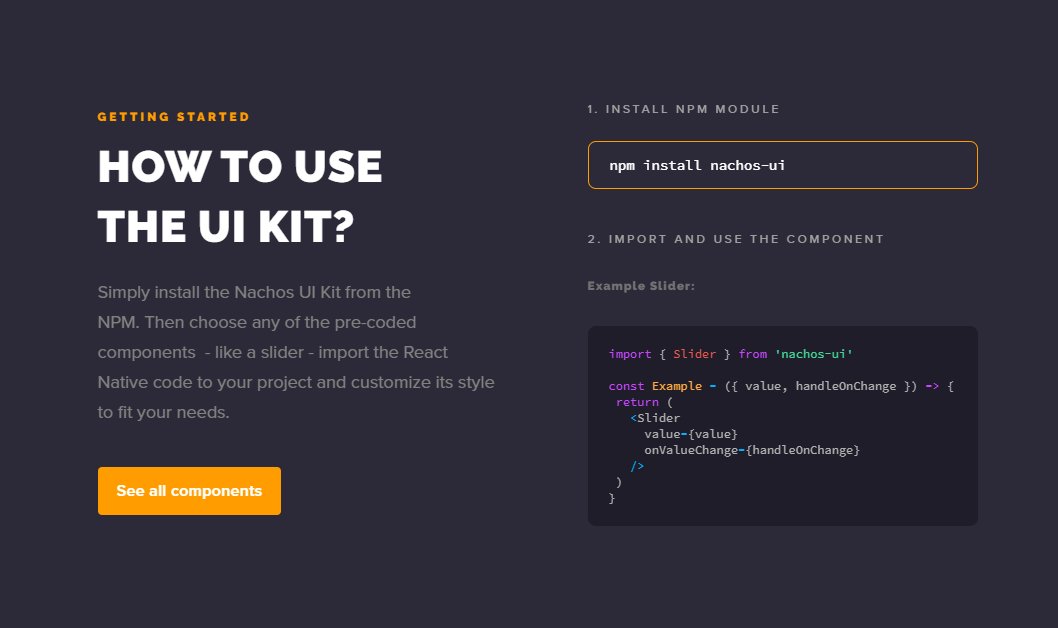This screenshot has height=628, width=1058.
Task: Click the 'nachos-ui' string in import statement
Action: [x=813, y=354]
